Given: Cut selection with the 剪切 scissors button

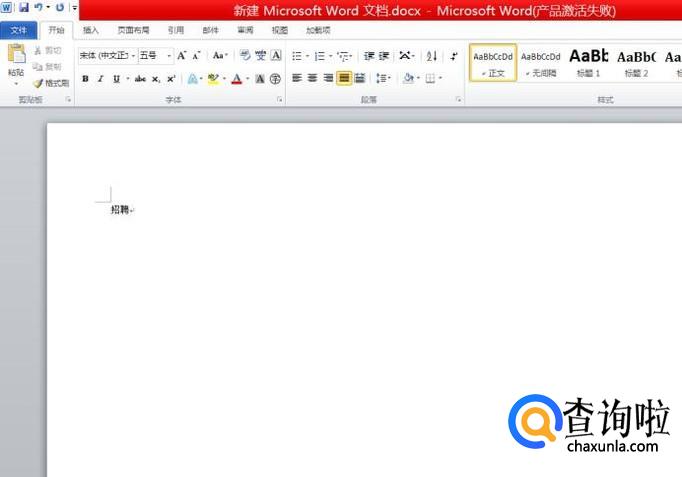Looking at the screenshot, I should (x=48, y=50).
